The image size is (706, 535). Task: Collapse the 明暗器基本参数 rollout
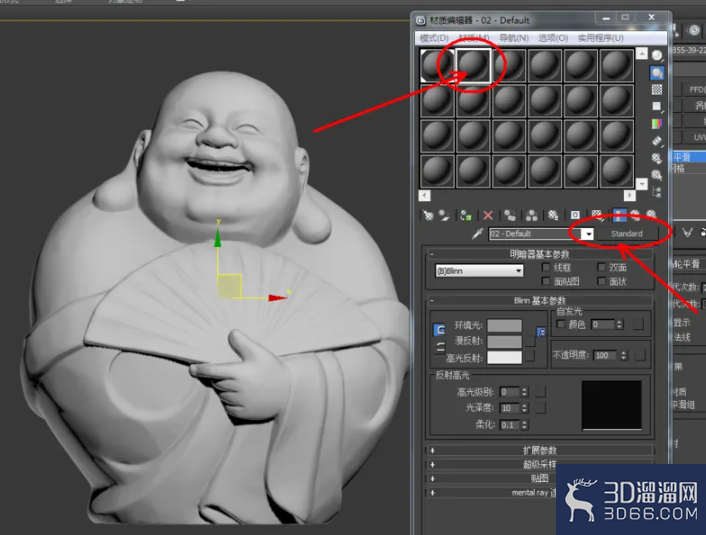(x=539, y=254)
